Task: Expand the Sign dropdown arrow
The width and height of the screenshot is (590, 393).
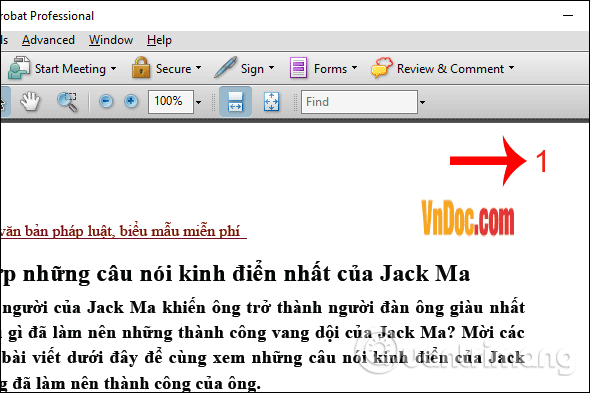Action: (271, 68)
